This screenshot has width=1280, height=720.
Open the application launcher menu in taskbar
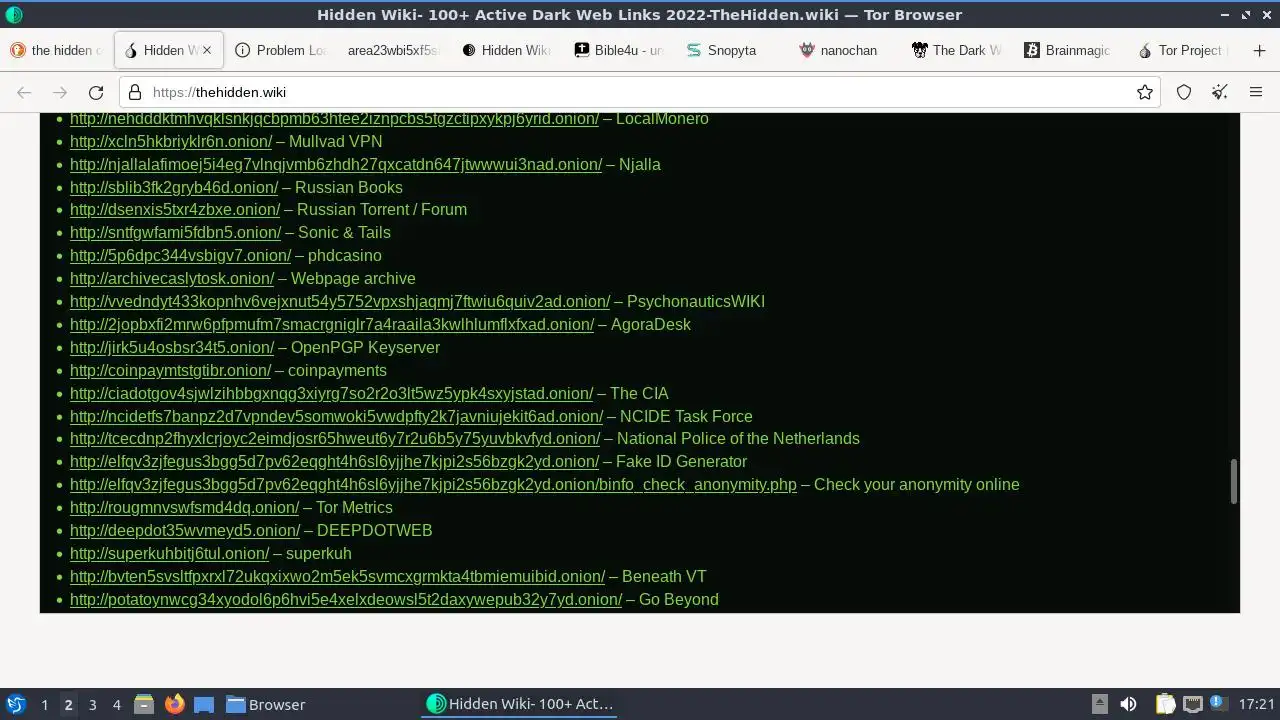15,704
